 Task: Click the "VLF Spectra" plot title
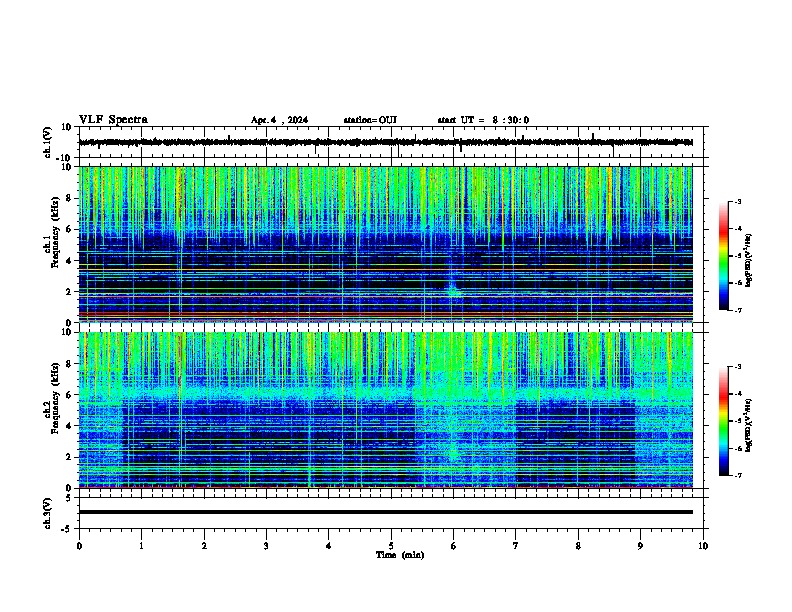[x=113, y=120]
